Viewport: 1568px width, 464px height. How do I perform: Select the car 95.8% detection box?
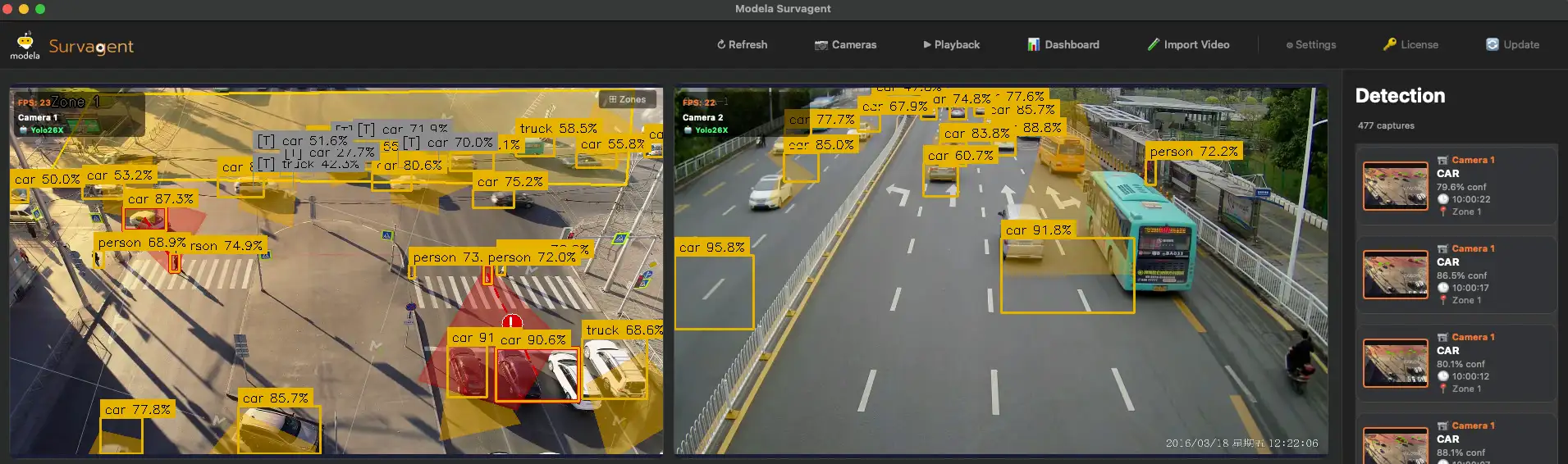[x=714, y=292]
